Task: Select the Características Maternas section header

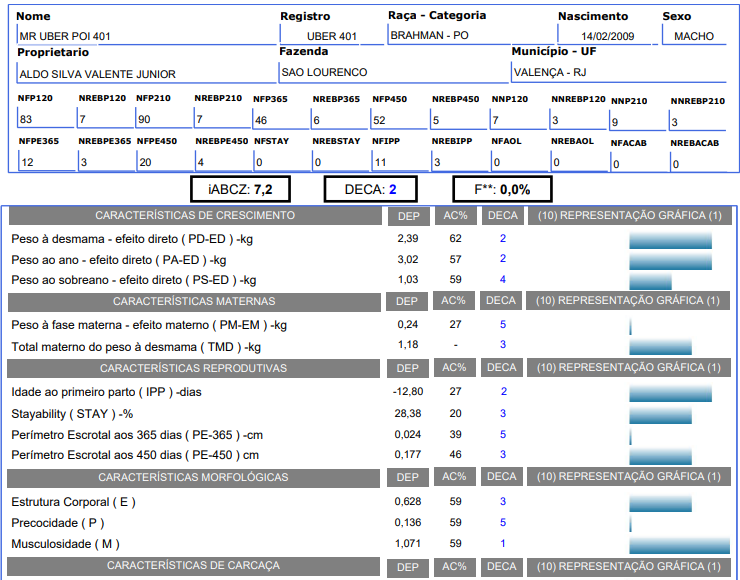Action: pos(195,301)
